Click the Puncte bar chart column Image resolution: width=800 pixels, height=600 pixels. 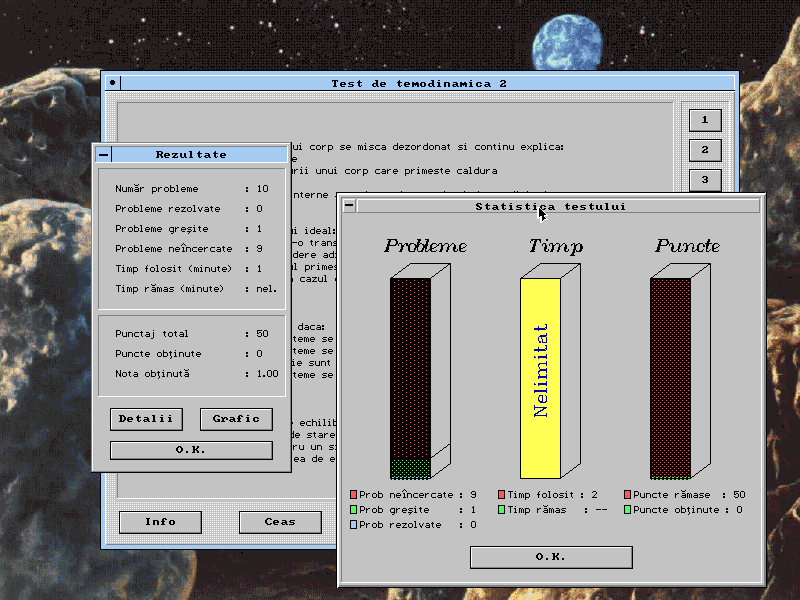[670, 378]
